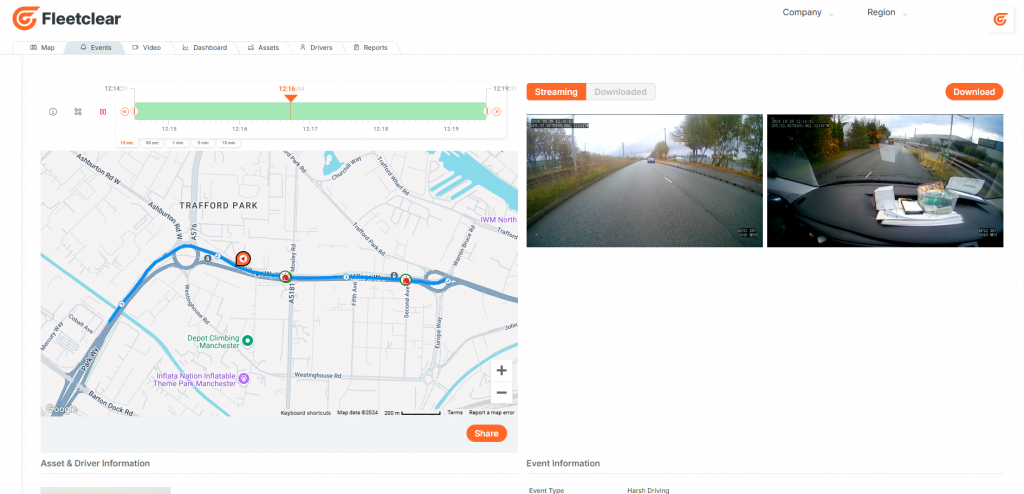Click the left trim handle of the timeline
This screenshot has height=494, width=1024.
pos(135,111)
